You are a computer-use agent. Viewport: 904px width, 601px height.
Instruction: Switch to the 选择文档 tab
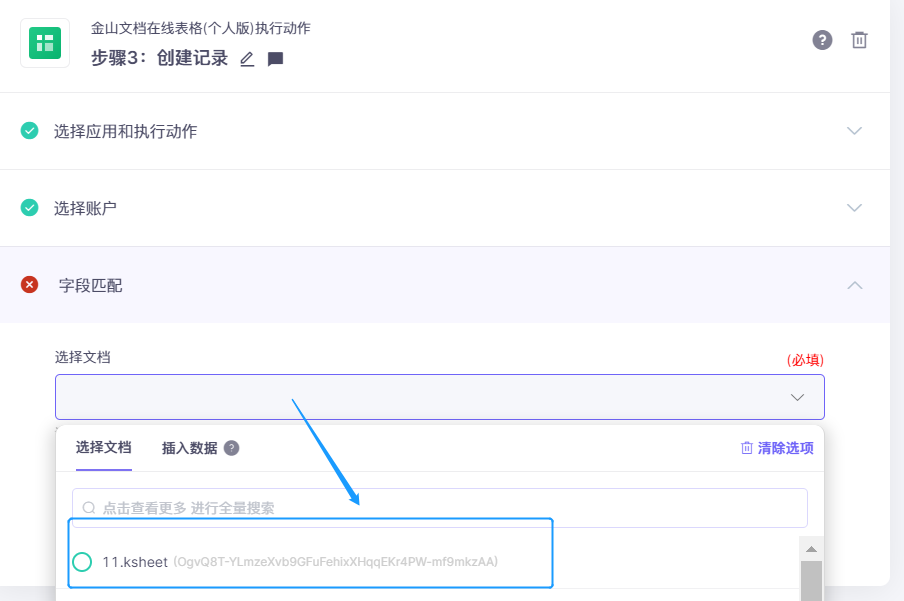tap(104, 448)
